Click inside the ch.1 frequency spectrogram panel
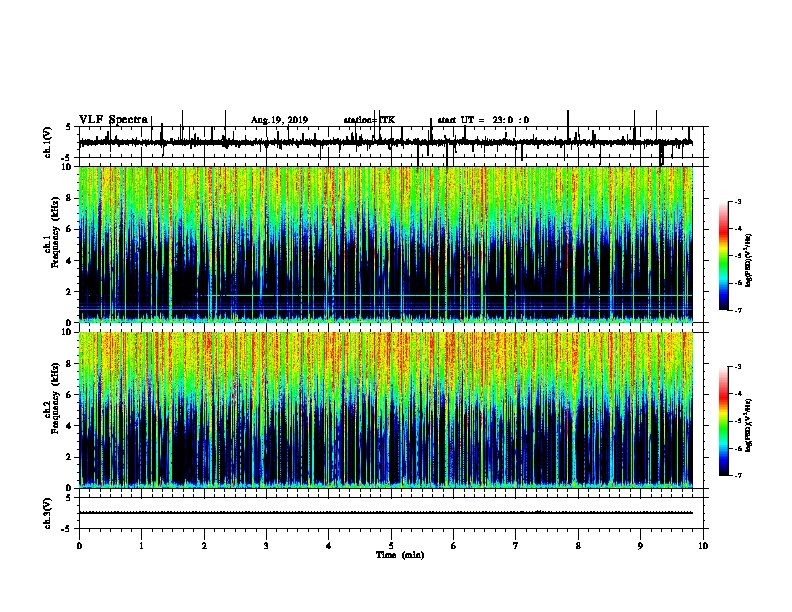 tap(386, 244)
